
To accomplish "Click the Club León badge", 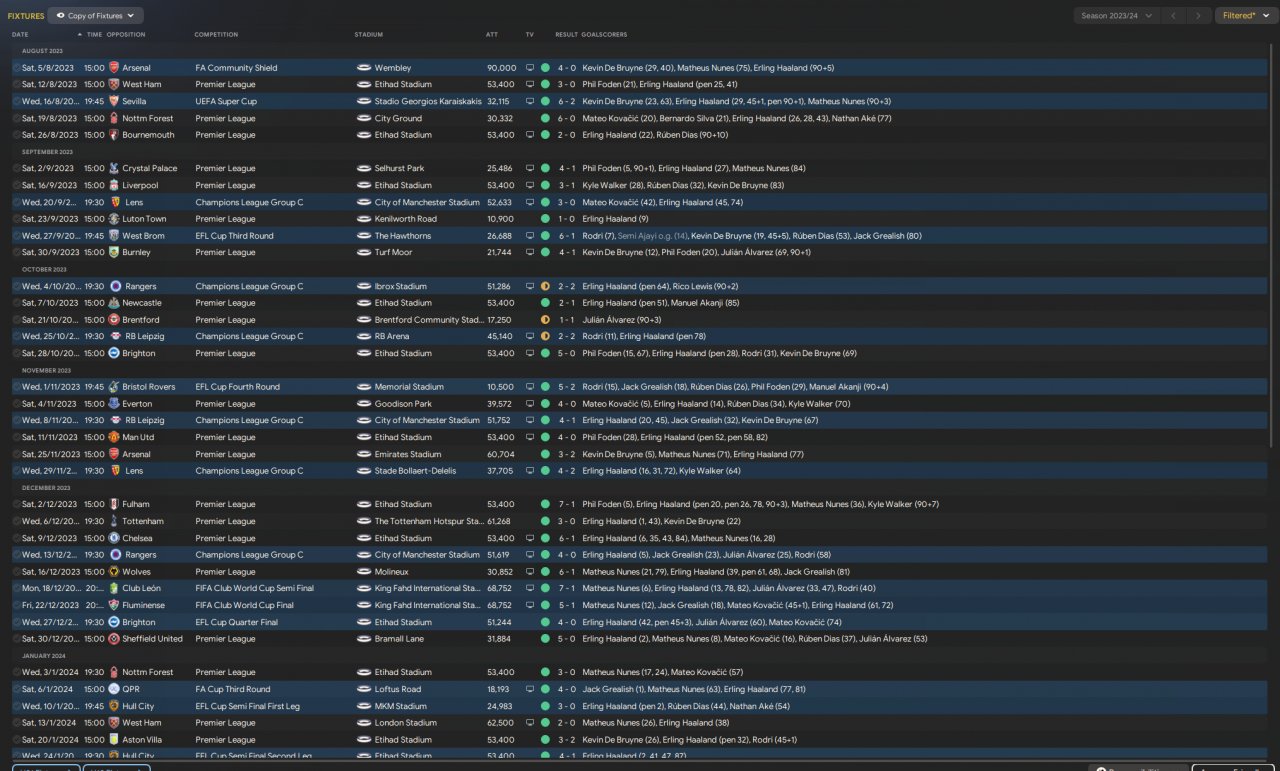I will coord(114,588).
